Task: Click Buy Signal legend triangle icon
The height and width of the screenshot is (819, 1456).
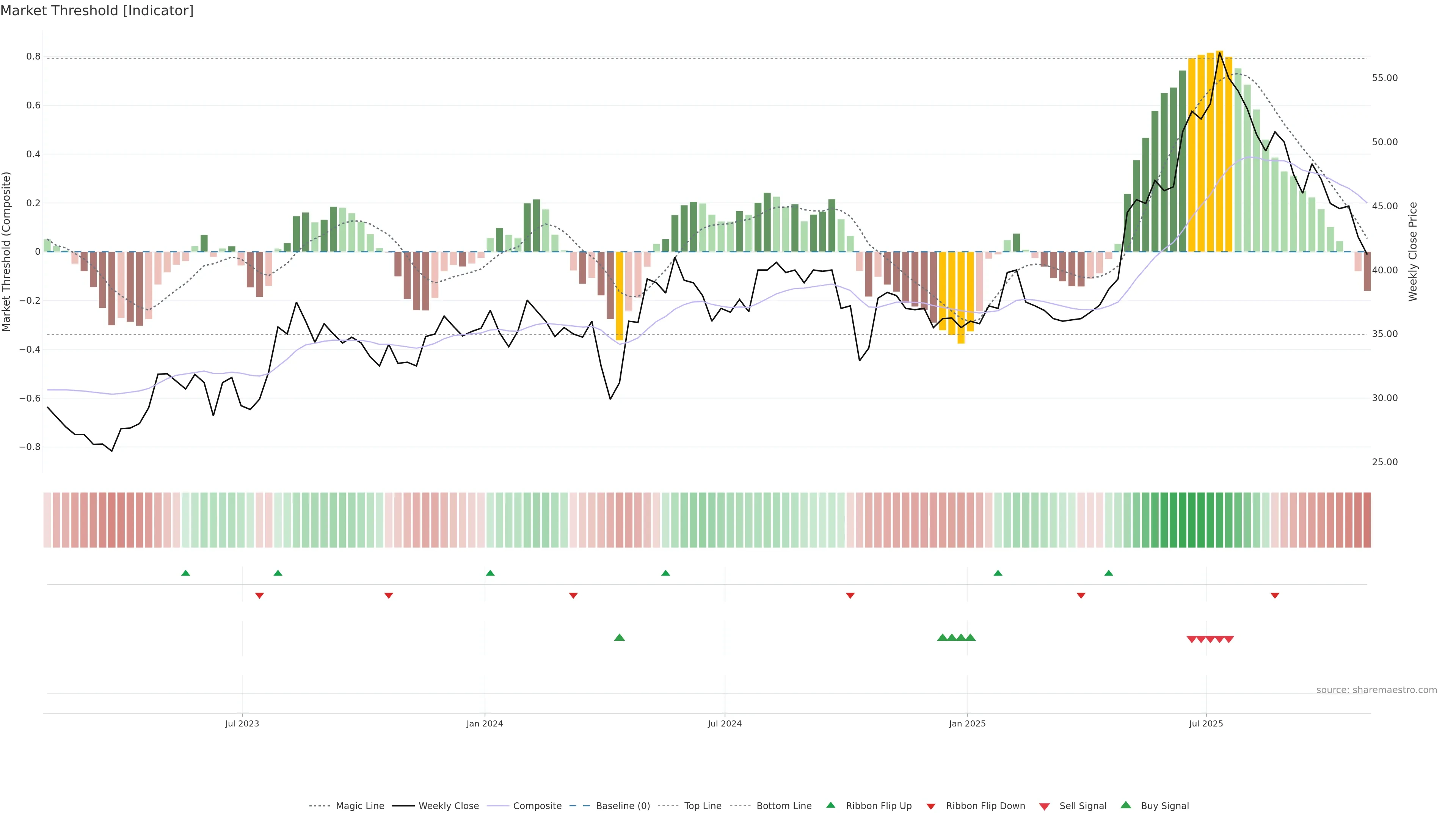Action: (1126, 805)
